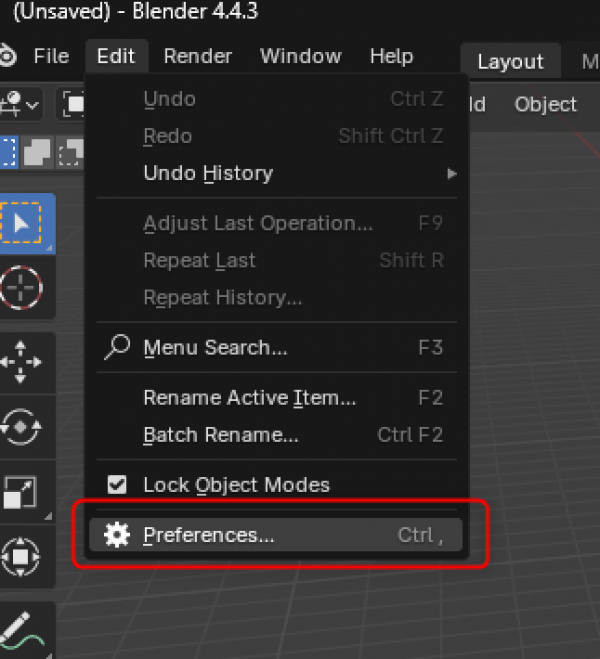The width and height of the screenshot is (600, 659).
Task: Switch to the Layout workspace tab
Action: (509, 61)
